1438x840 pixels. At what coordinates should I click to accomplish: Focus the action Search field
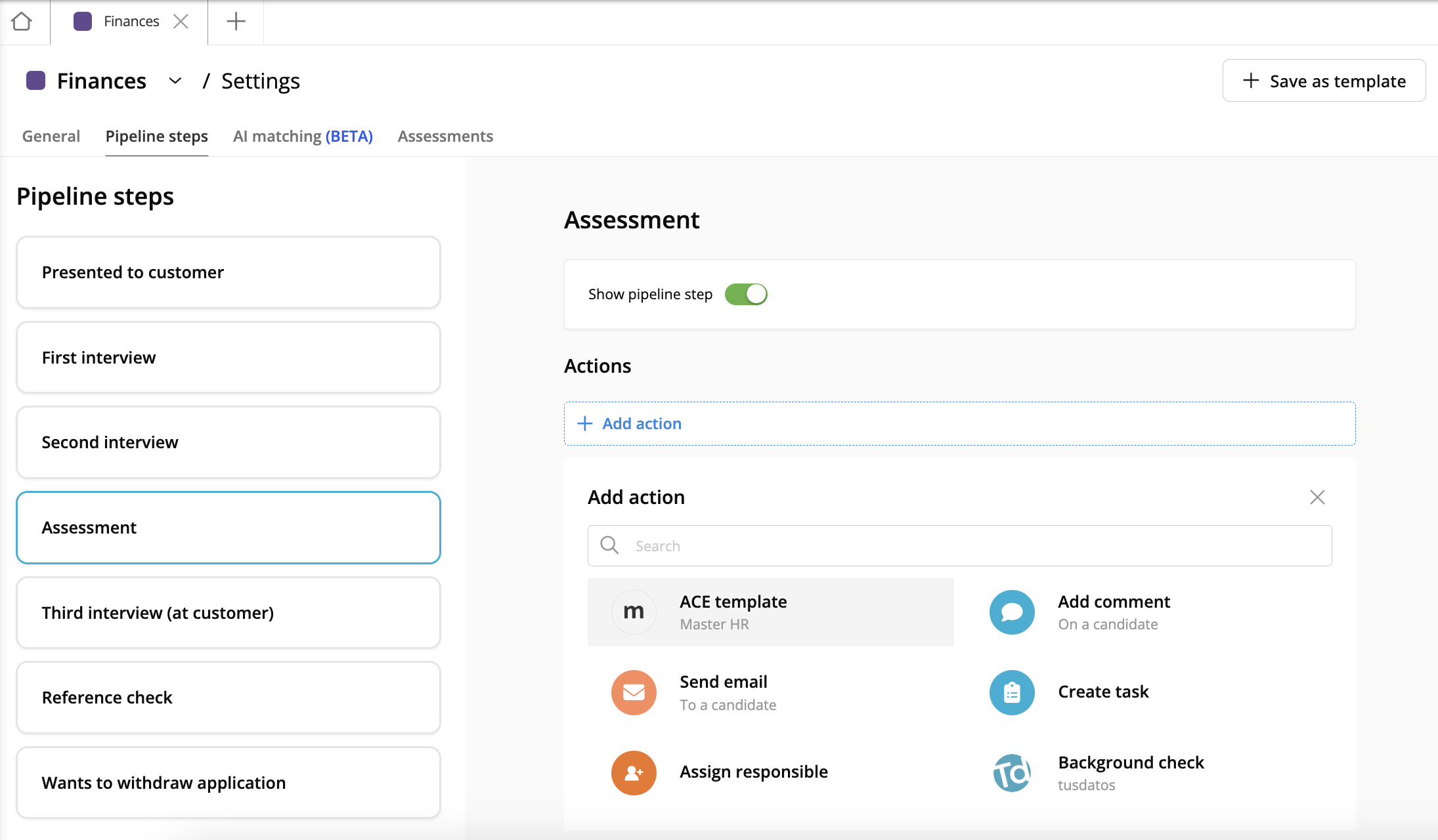tap(959, 546)
